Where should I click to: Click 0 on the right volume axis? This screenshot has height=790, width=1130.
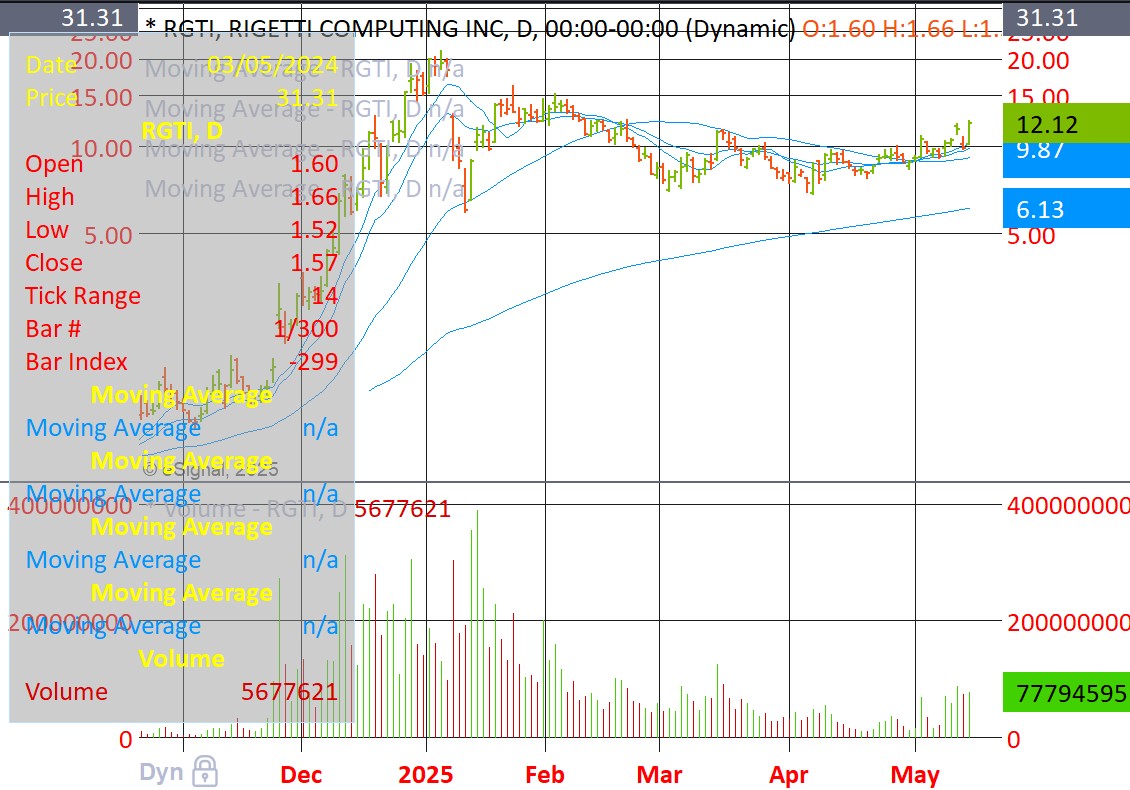click(1013, 740)
